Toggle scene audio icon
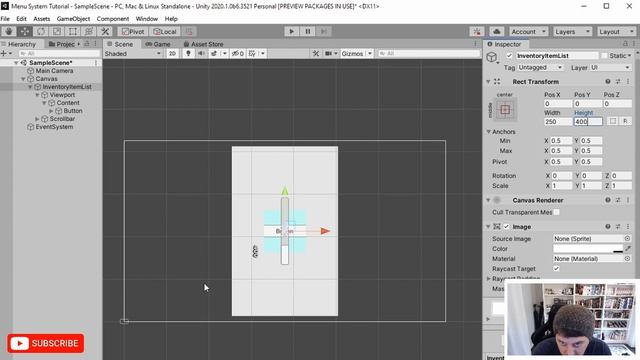The height and width of the screenshot is (360, 640). (x=201, y=53)
